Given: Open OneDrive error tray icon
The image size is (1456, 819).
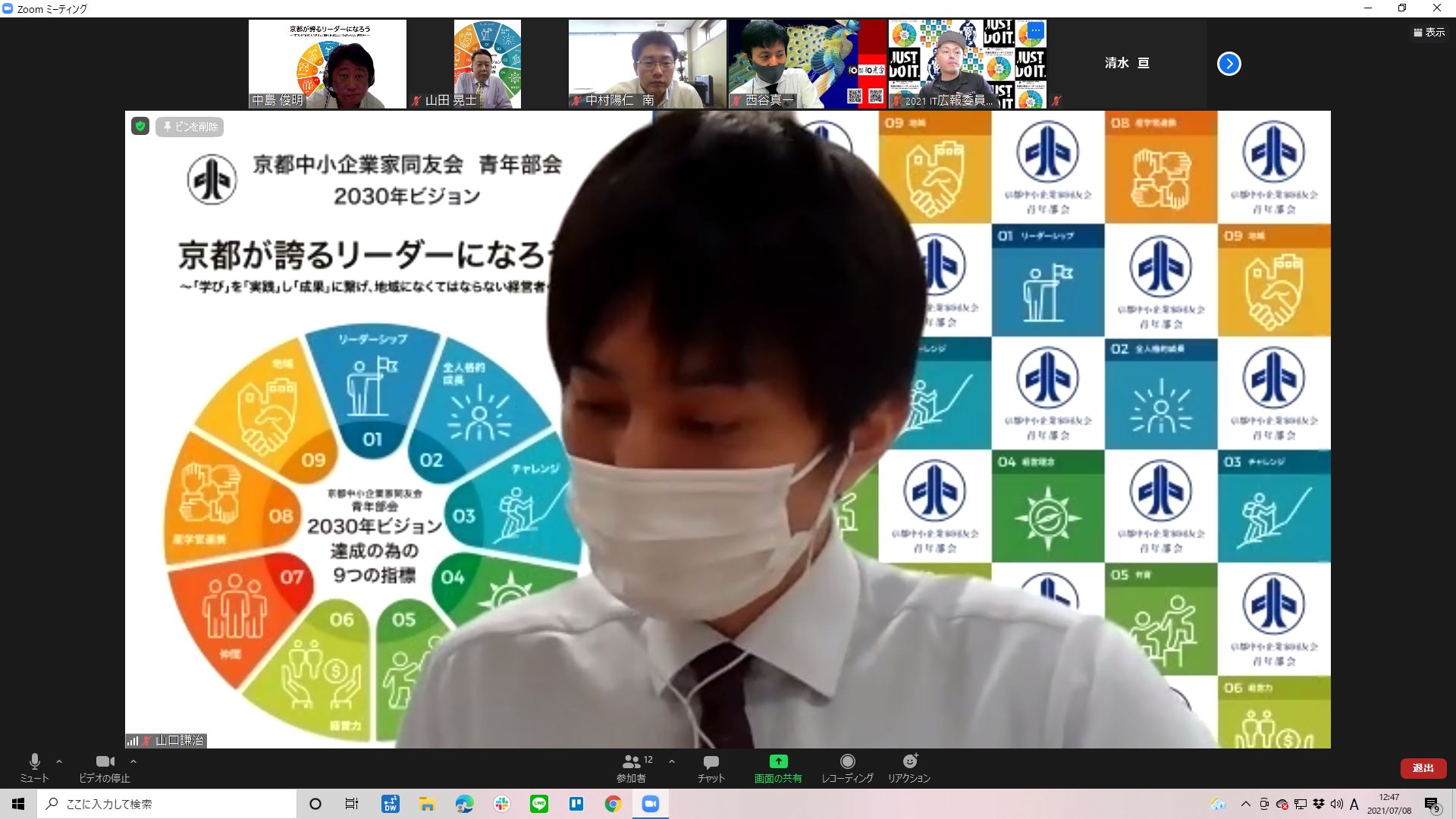Looking at the screenshot, I should coord(1282,804).
